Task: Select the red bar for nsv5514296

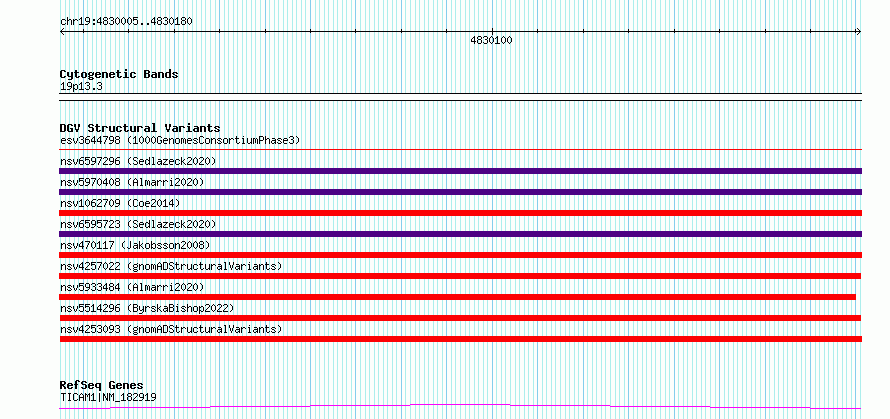Action: 460,318
